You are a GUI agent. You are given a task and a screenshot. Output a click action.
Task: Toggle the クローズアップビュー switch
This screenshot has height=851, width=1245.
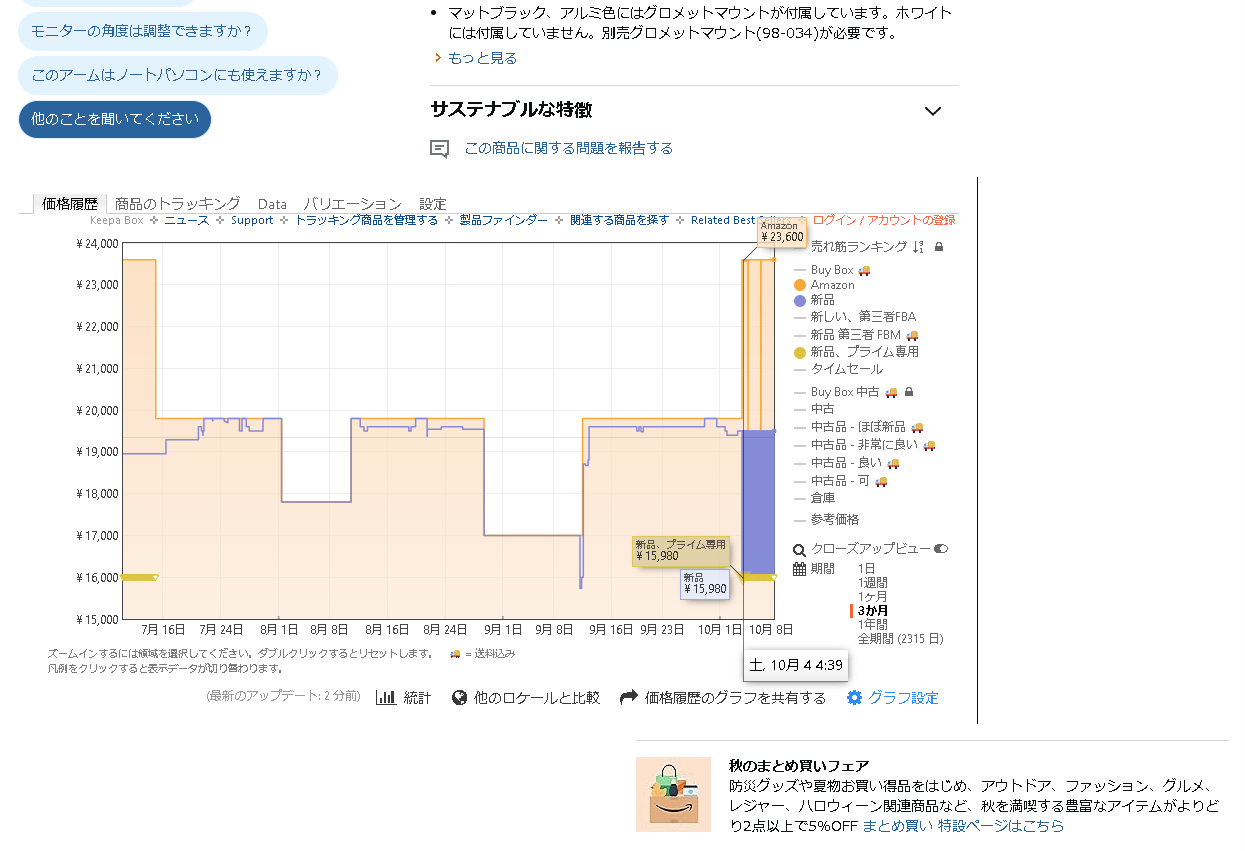(940, 549)
